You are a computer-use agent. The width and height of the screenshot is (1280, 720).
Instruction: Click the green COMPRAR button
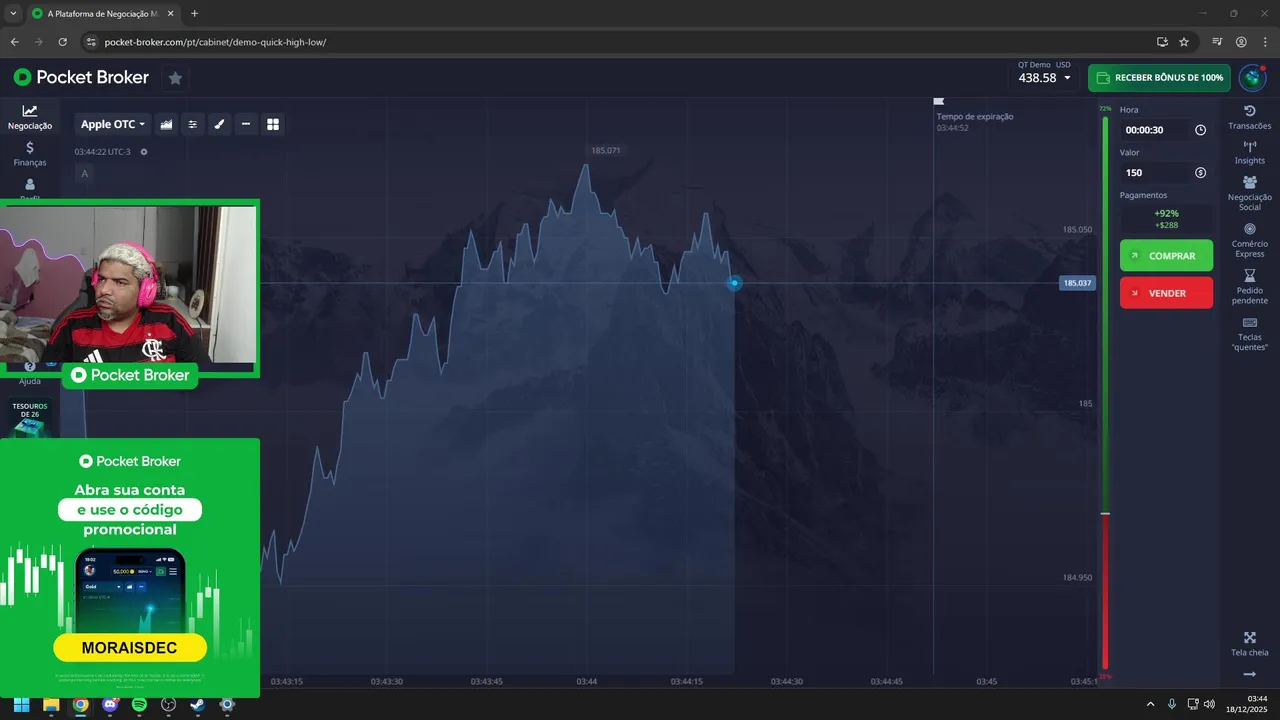1166,256
